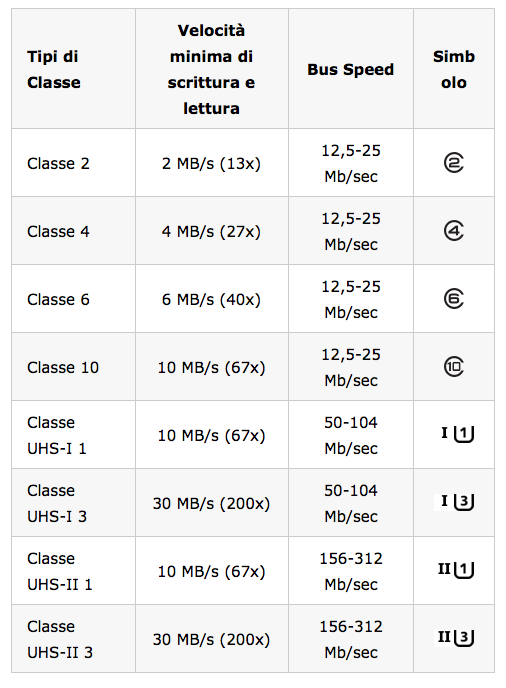Click the Class 4 speed symbol icon
506x688 pixels.
[454, 231]
